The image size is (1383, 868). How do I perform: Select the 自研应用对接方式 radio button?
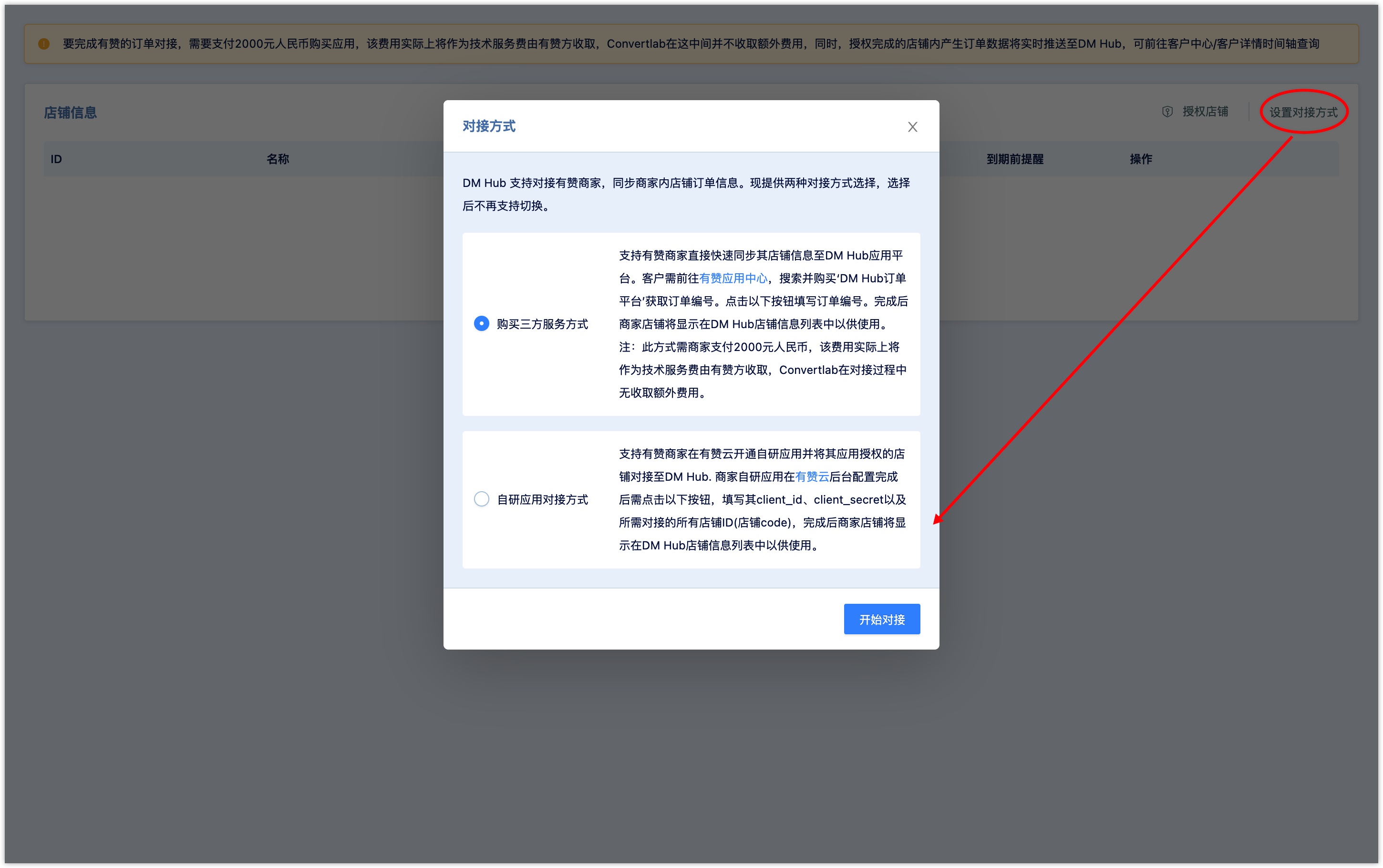click(x=482, y=499)
